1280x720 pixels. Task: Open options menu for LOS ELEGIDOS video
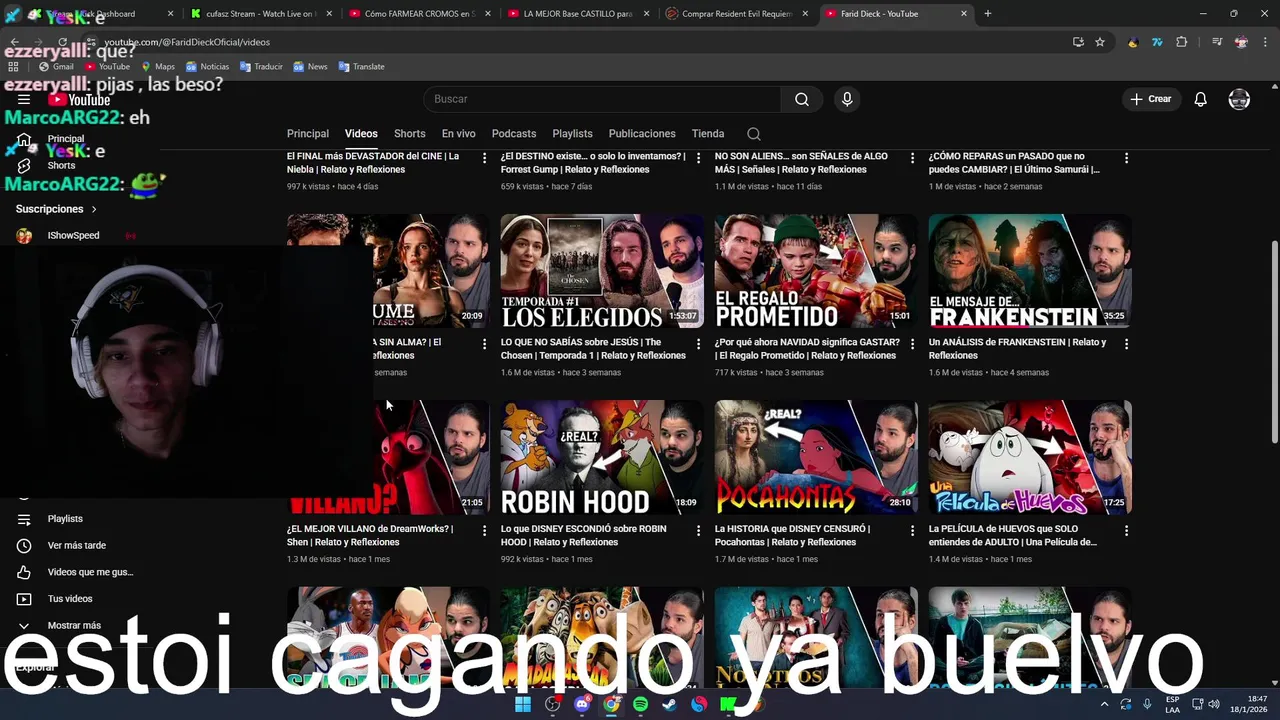point(698,344)
